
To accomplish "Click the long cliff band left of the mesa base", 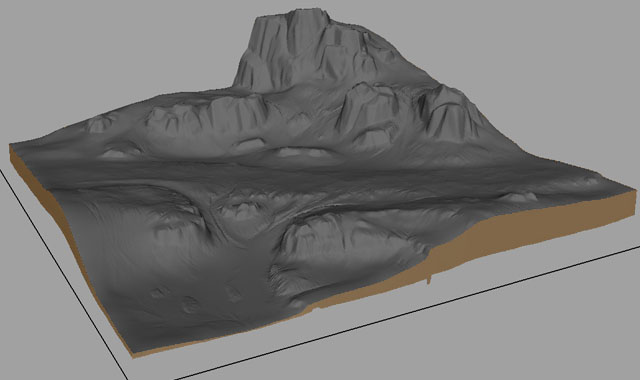I will tap(204, 112).
